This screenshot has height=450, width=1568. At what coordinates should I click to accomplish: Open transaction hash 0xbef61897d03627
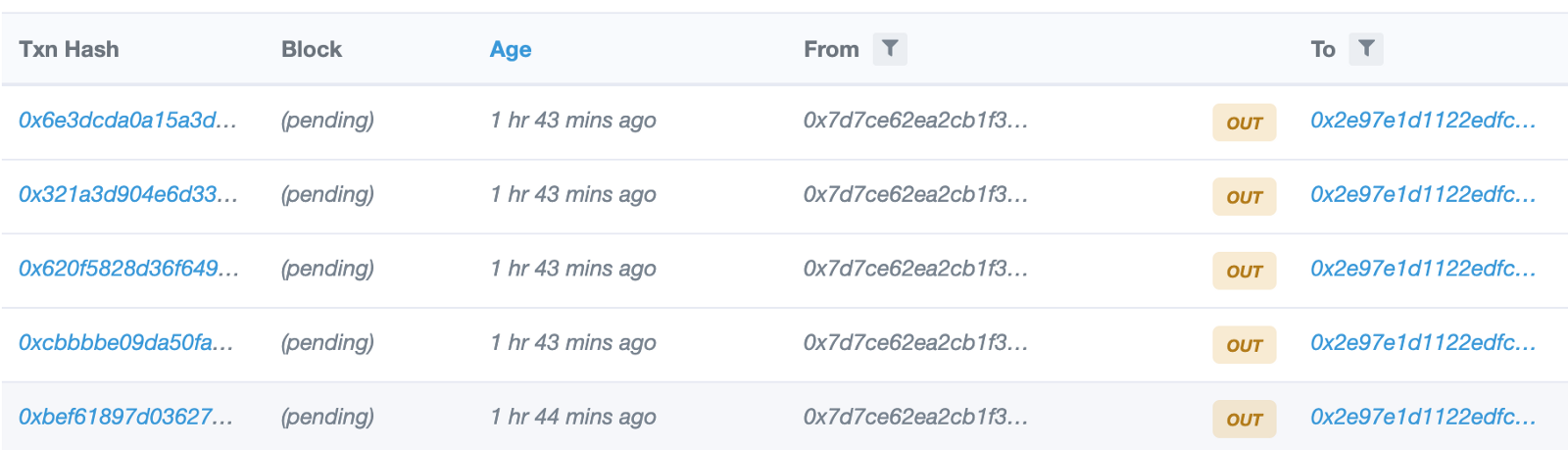click(125, 417)
